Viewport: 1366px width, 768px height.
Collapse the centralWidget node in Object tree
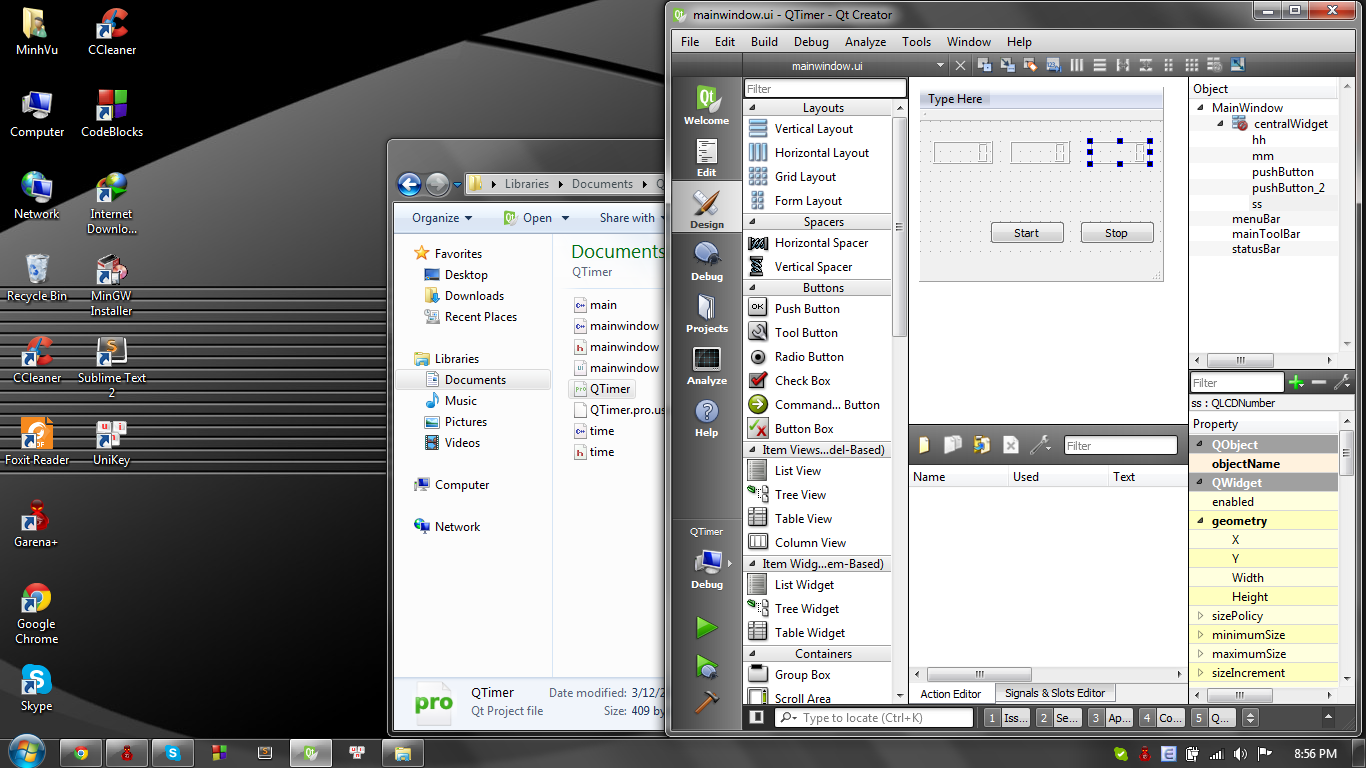[x=1221, y=124]
